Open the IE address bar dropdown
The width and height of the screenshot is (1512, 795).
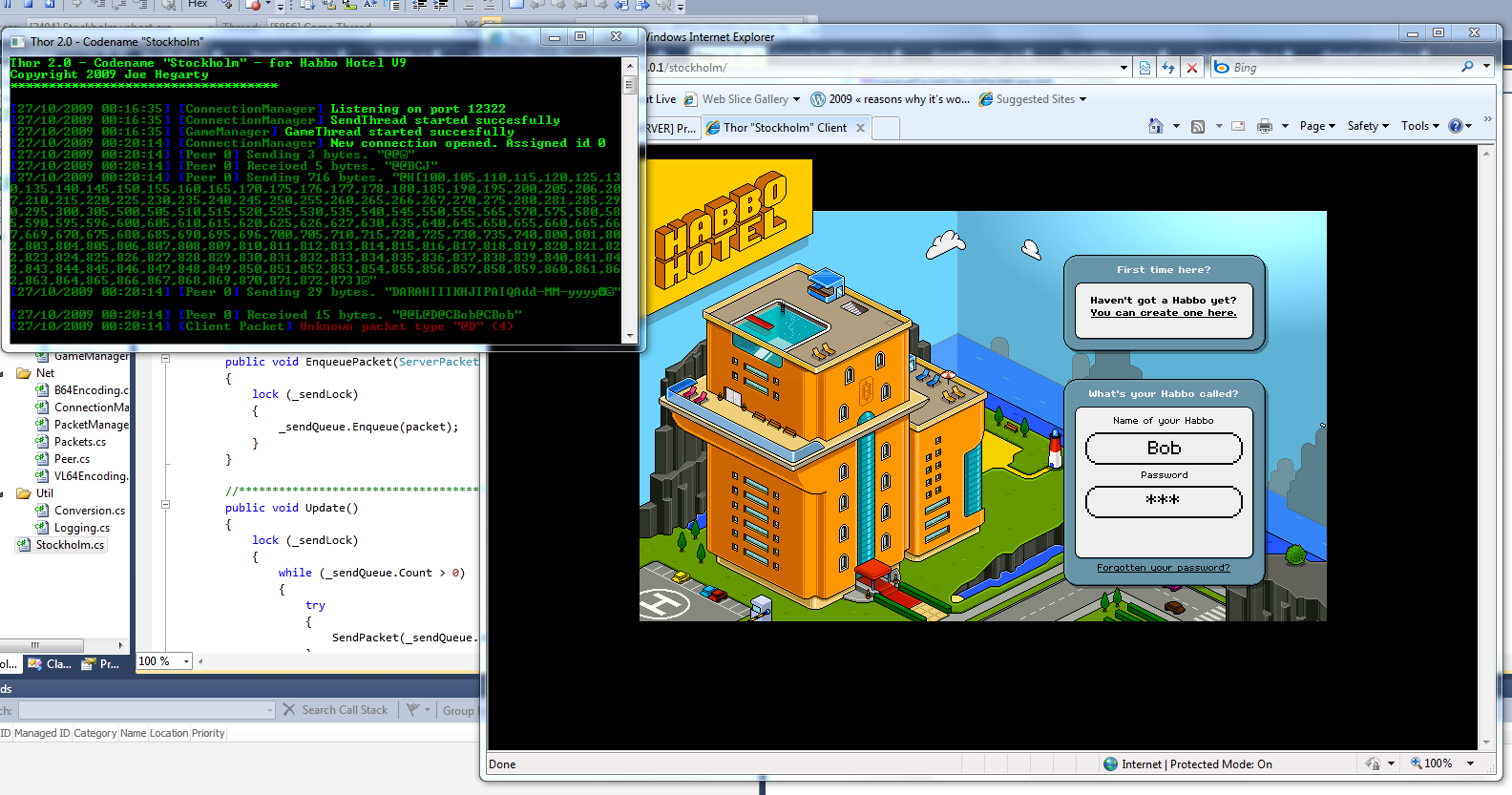(1123, 68)
